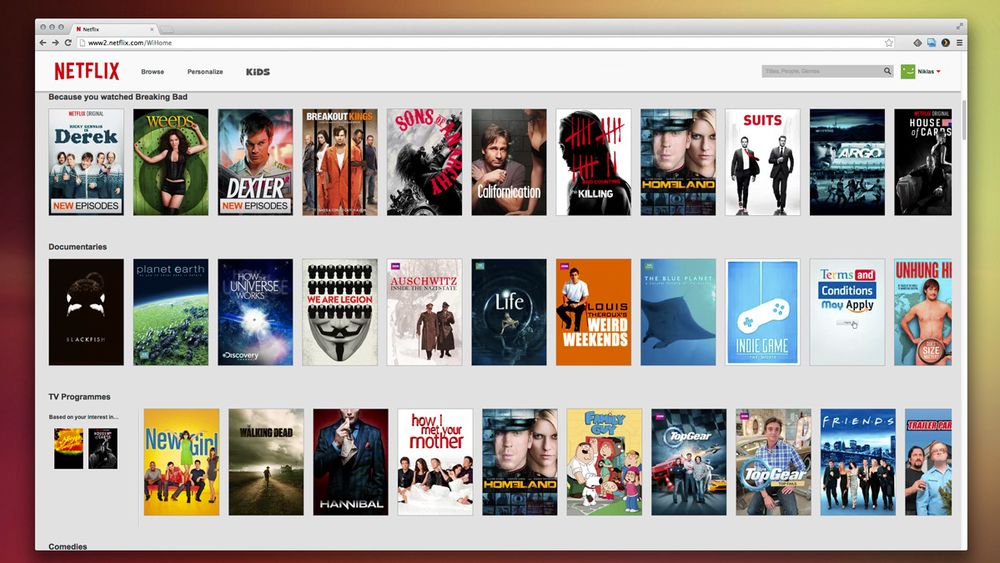Image resolution: width=1000 pixels, height=563 pixels.
Task: Open the Personalize menu
Action: 205,72
